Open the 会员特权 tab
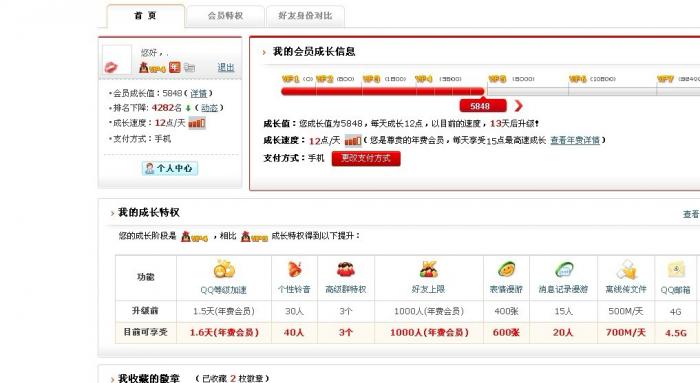Image resolution: width=700 pixels, height=383 pixels. pyautogui.click(x=225, y=16)
